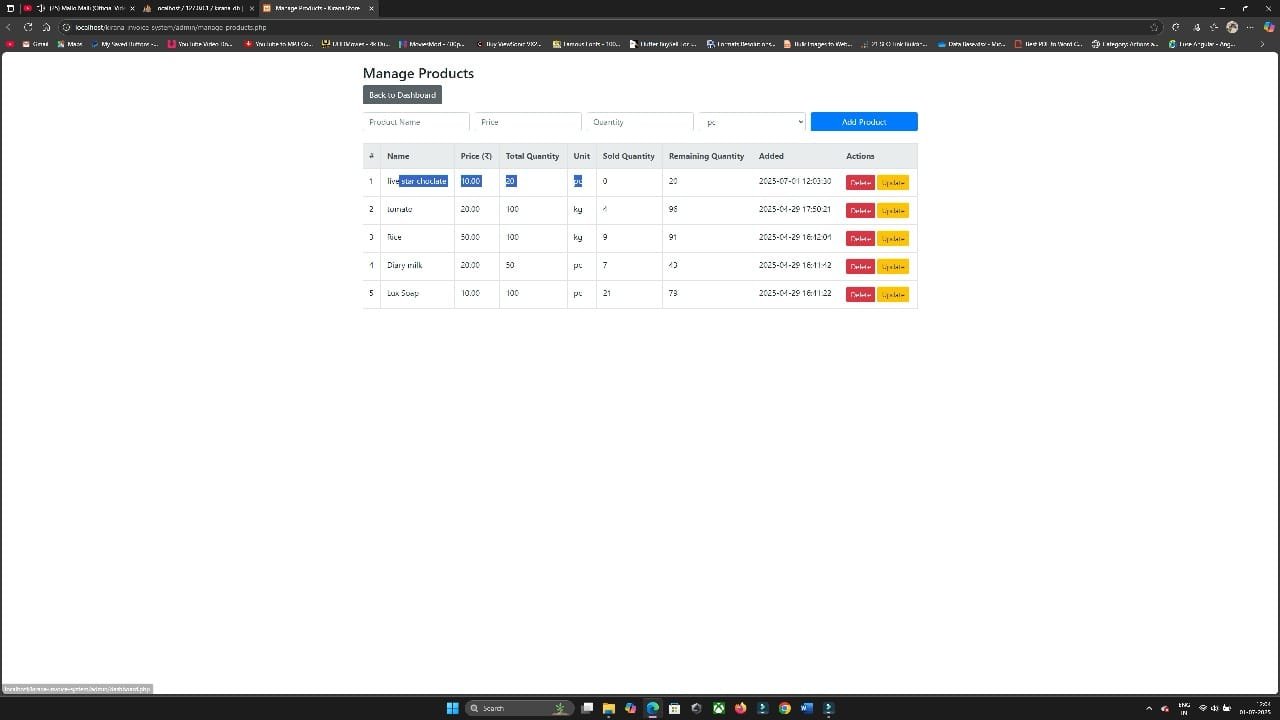The image size is (1280, 720).
Task: Open the Copilot sidebar icon
Action: pos(1268,27)
